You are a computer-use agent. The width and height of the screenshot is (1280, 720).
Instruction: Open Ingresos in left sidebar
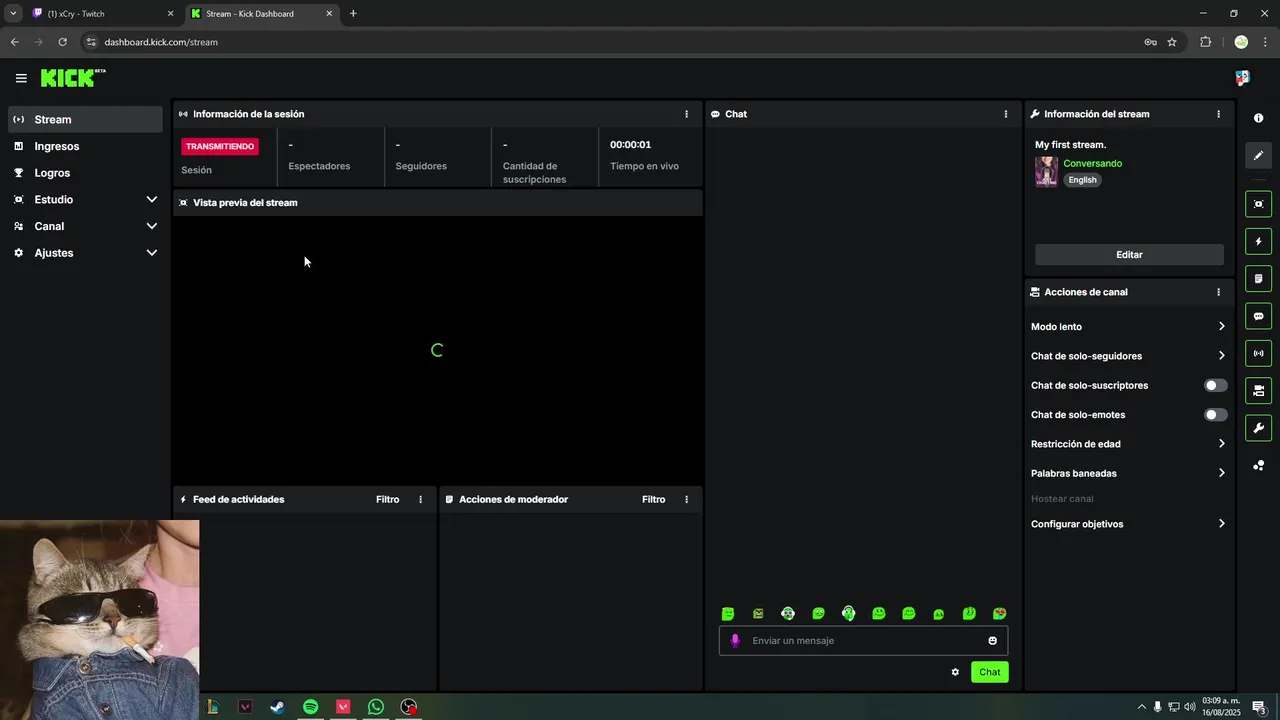[x=86, y=146]
